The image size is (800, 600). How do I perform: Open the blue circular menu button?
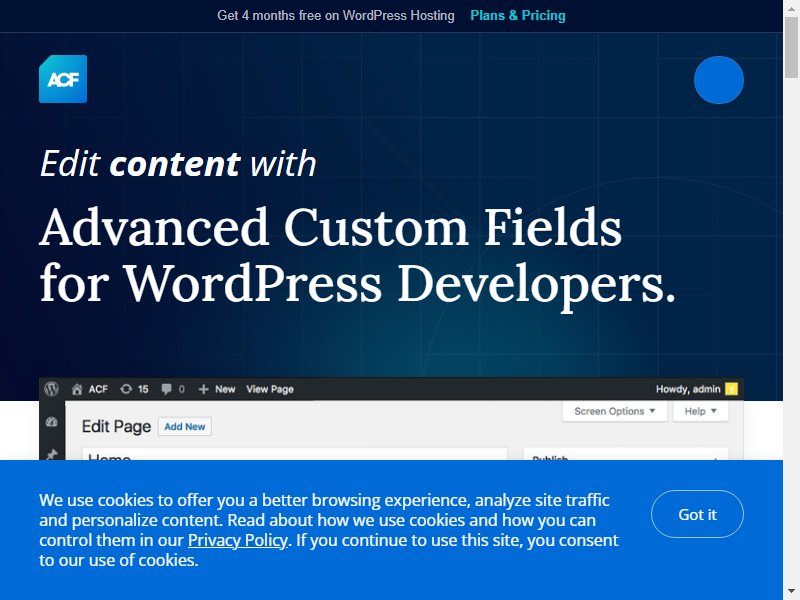coord(718,80)
